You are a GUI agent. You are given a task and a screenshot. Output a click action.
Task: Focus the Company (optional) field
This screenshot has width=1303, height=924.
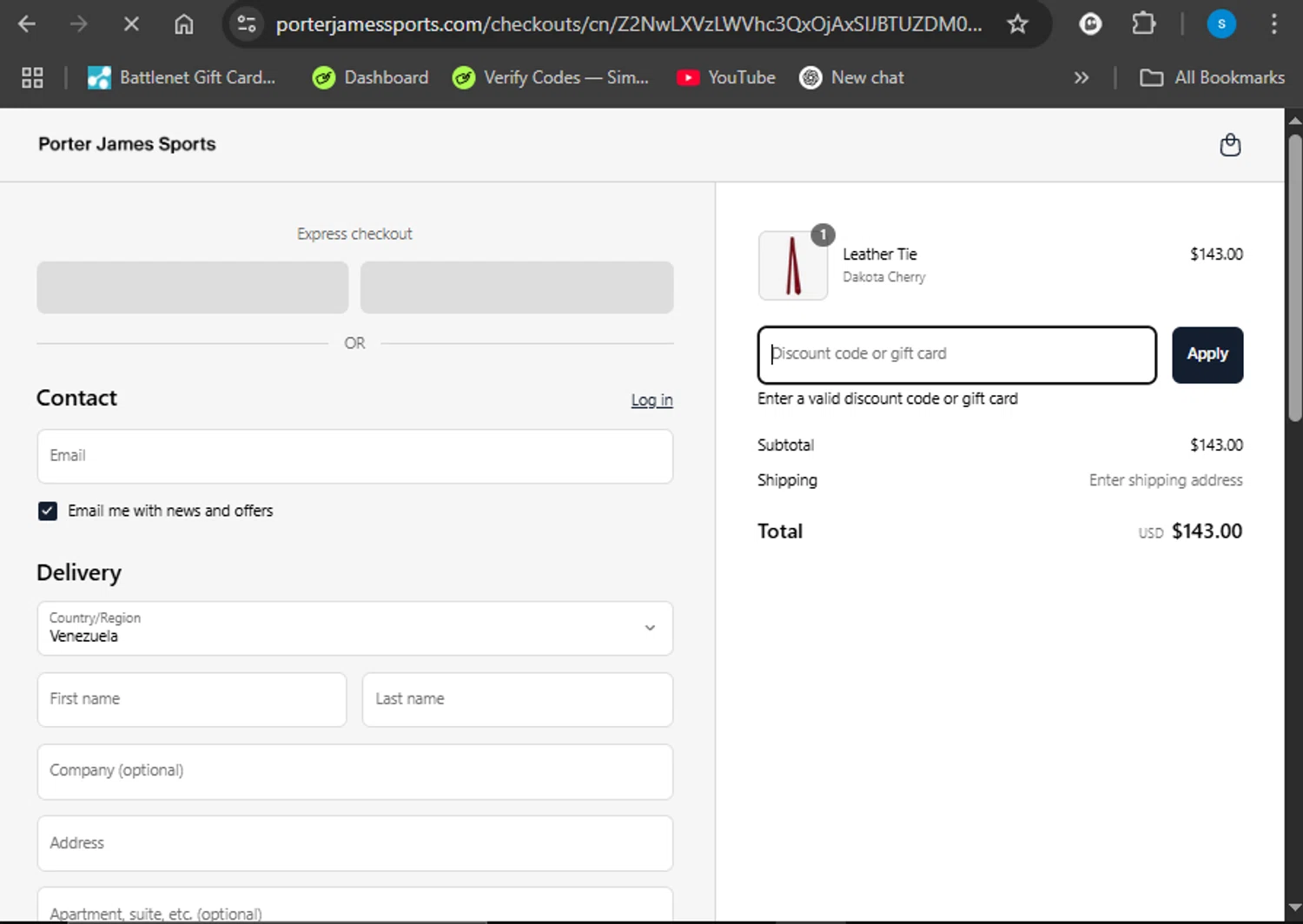[x=355, y=771]
